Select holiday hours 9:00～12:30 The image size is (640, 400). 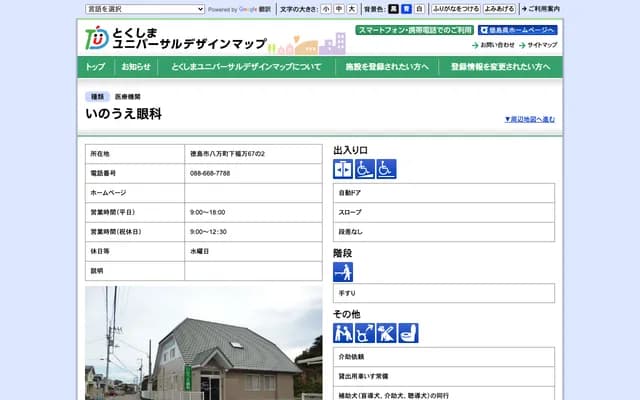click(x=208, y=232)
